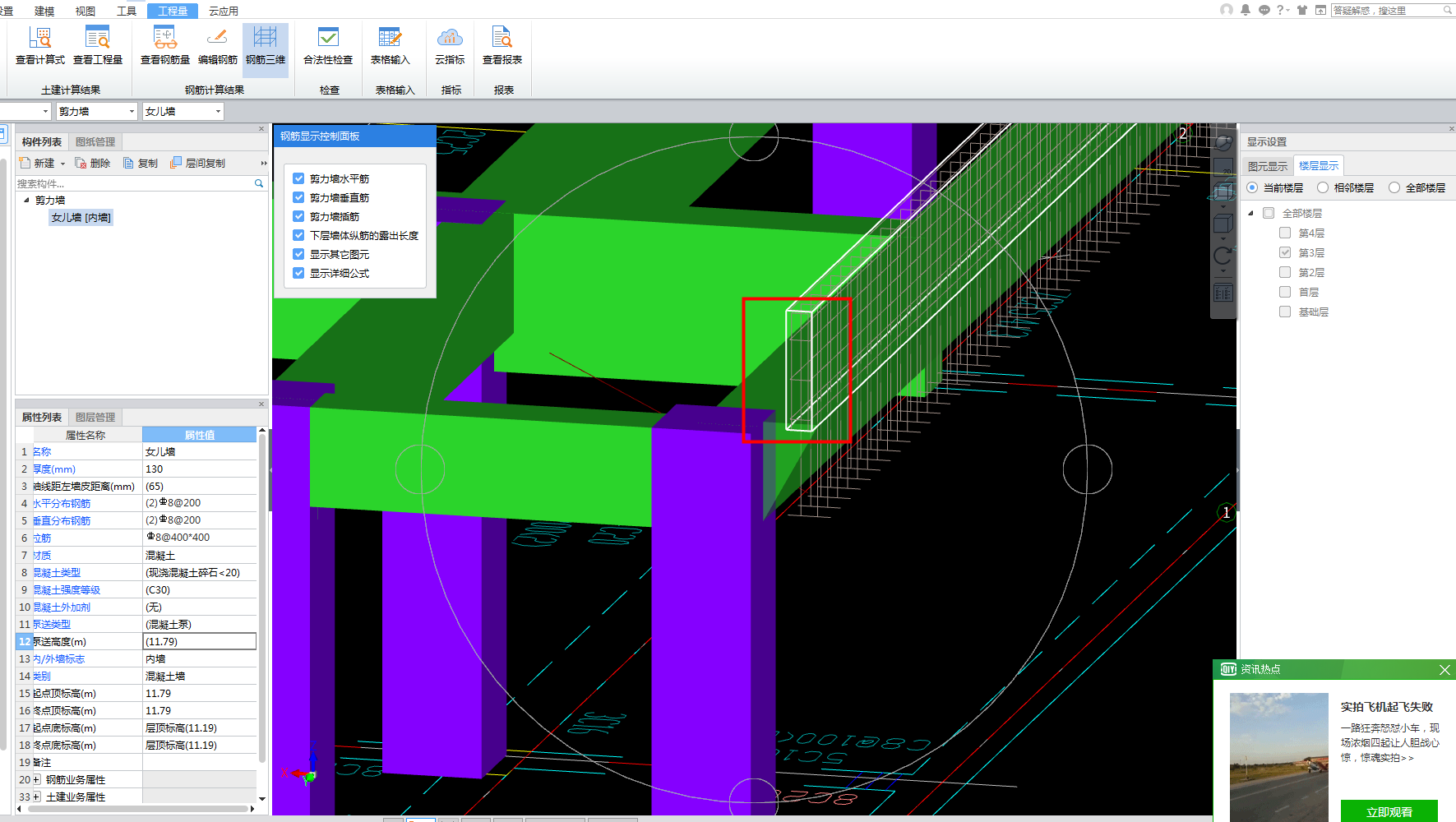Open 查看钢筋量 tool
The height and width of the screenshot is (822, 1456).
click(165, 46)
